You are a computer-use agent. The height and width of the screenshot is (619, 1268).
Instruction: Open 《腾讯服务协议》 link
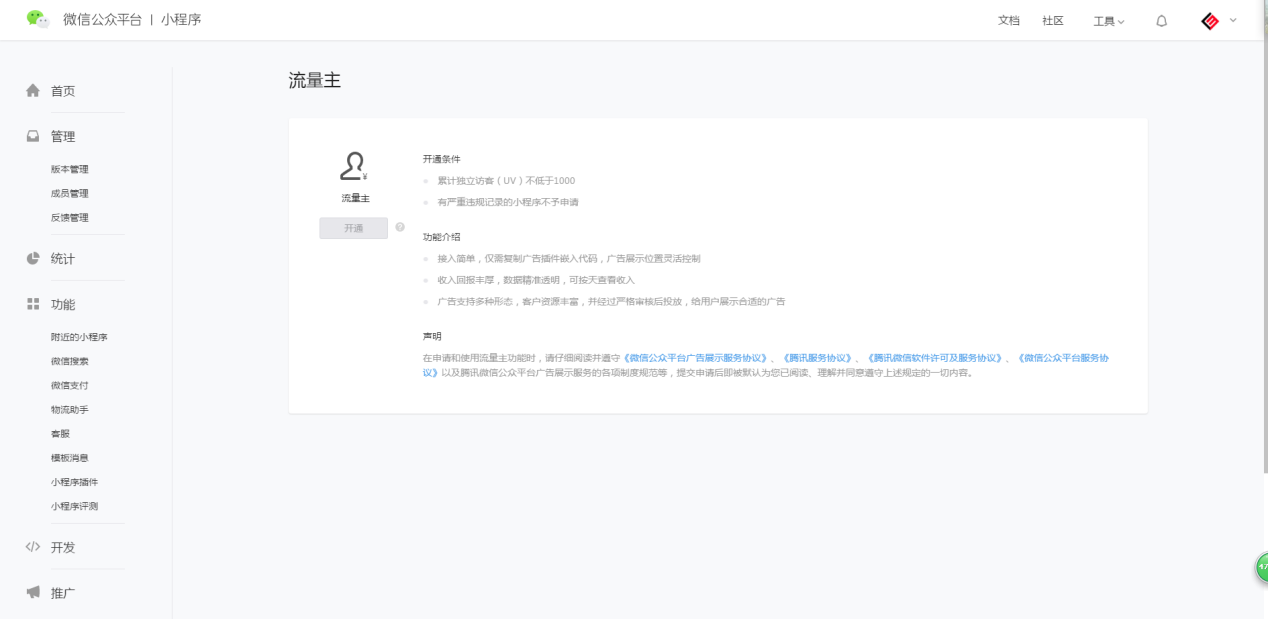tap(818, 358)
